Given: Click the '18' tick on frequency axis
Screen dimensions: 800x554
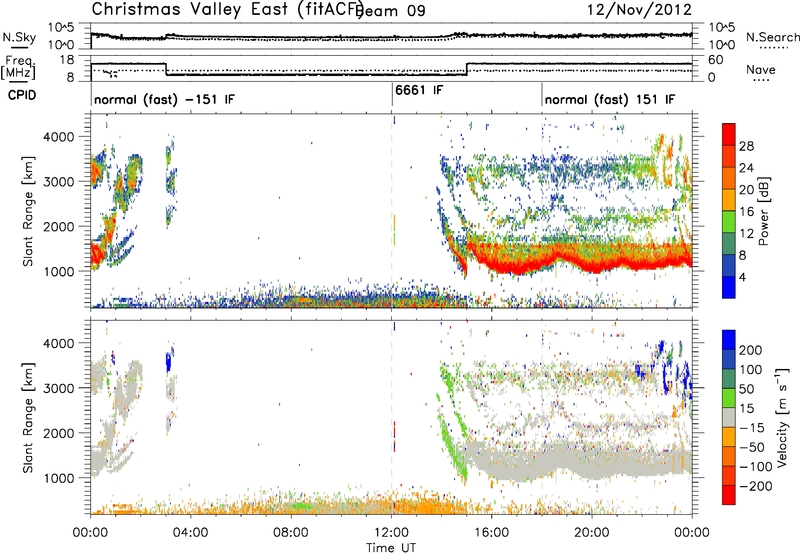Looking at the screenshot, I should click(x=67, y=60).
